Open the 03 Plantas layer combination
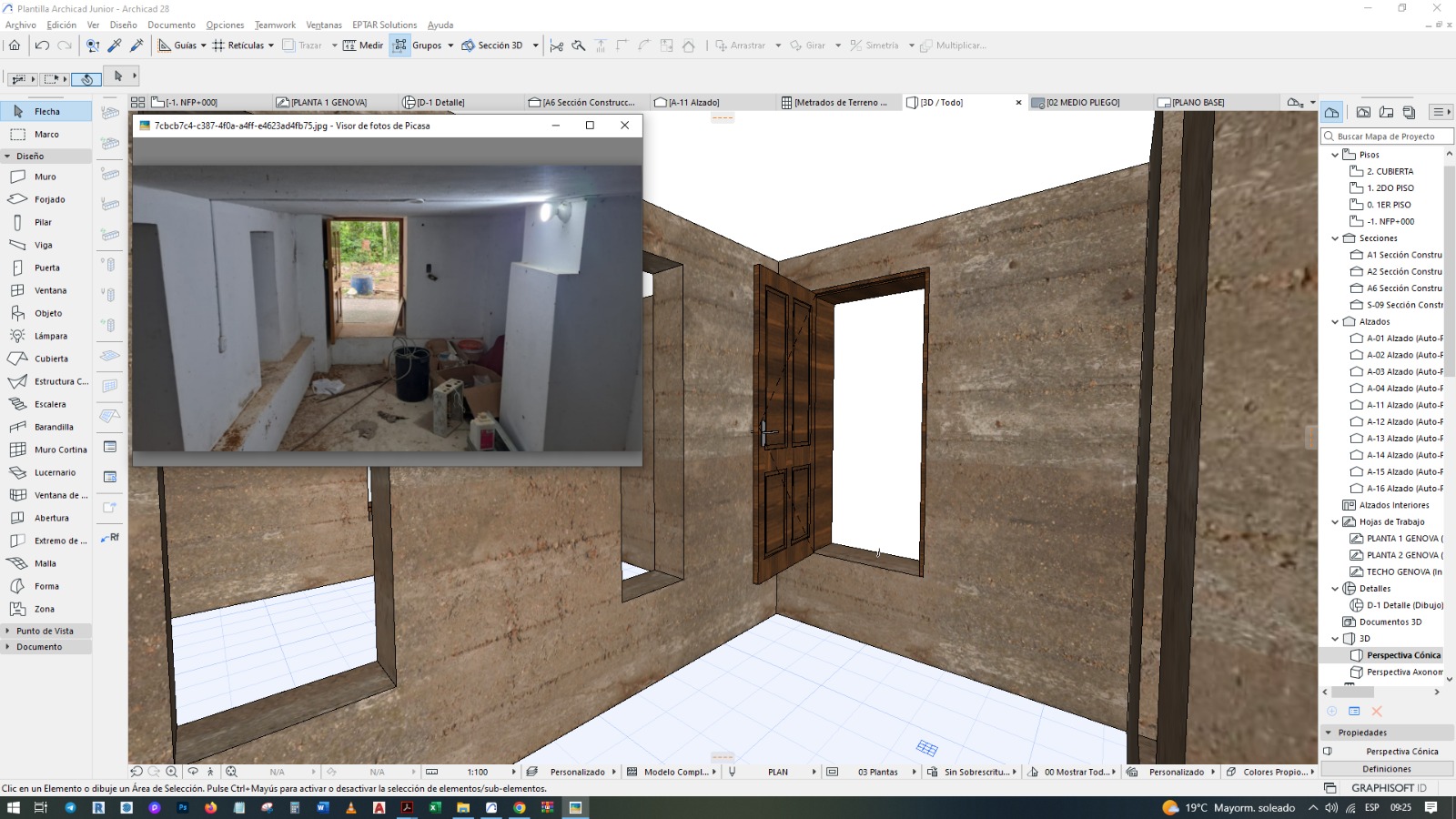This screenshot has width=1456, height=819. (875, 772)
